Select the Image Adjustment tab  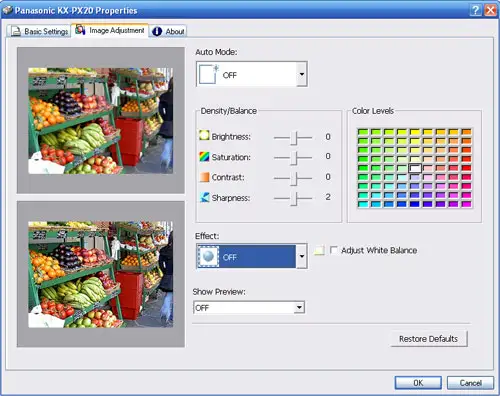110,30
